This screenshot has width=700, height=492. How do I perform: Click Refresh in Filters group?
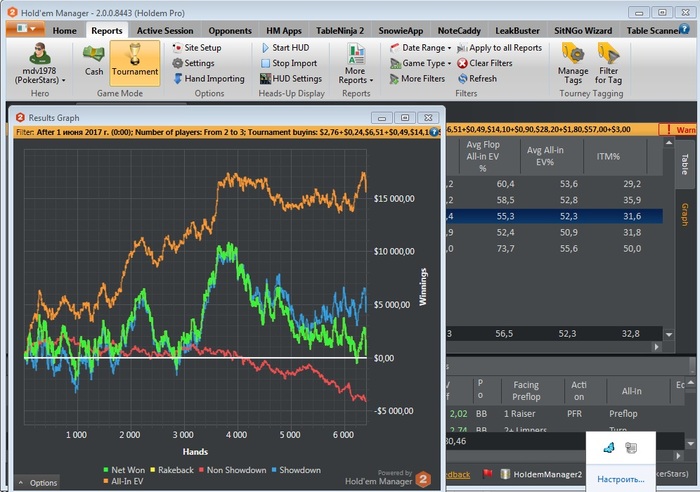tap(477, 79)
